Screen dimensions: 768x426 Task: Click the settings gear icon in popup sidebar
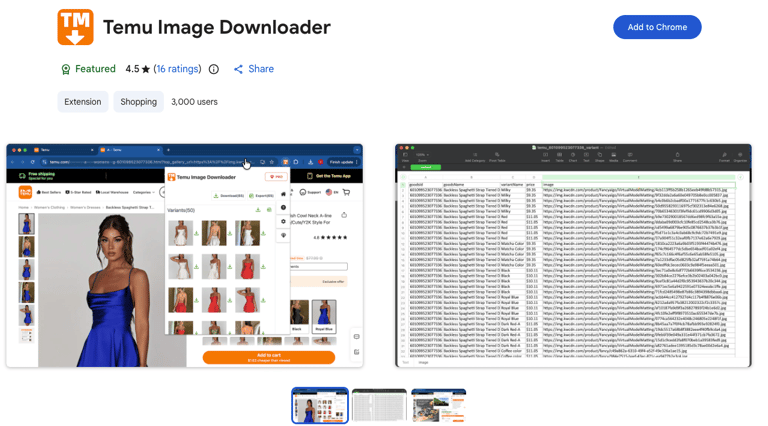point(283,221)
